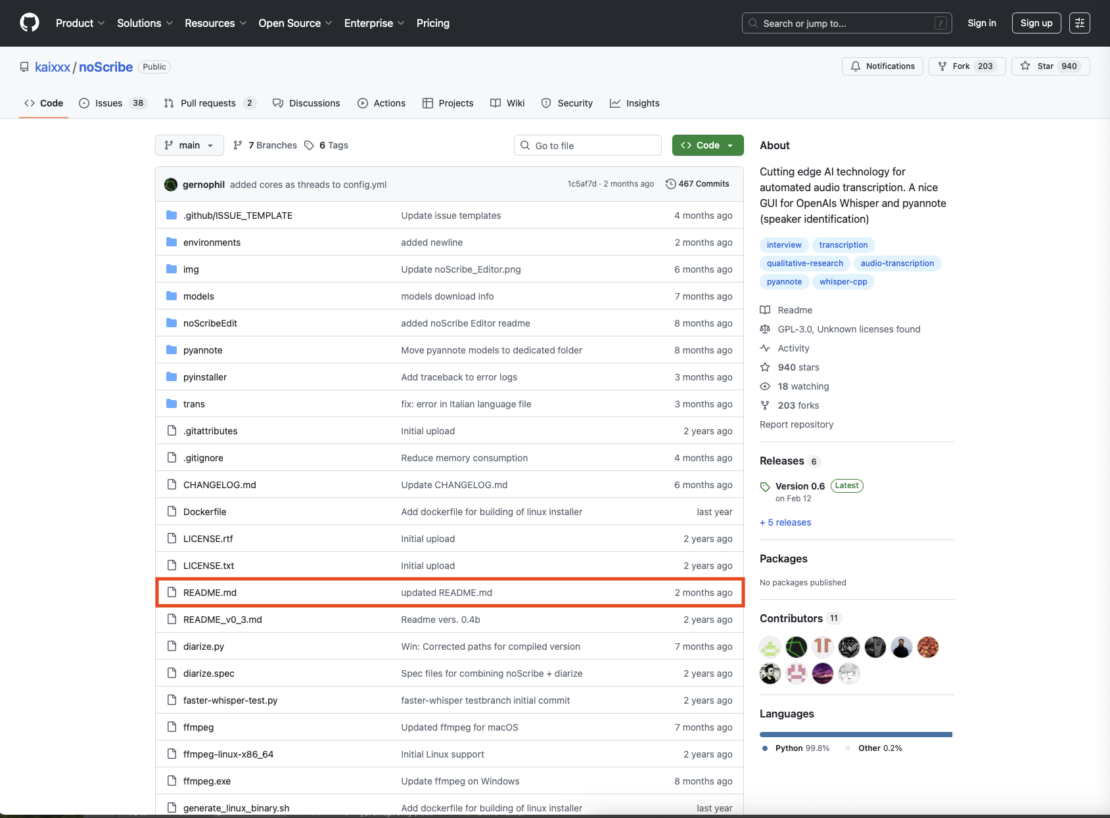Open the kaixxx owner link
1110x818 pixels.
coord(52,67)
